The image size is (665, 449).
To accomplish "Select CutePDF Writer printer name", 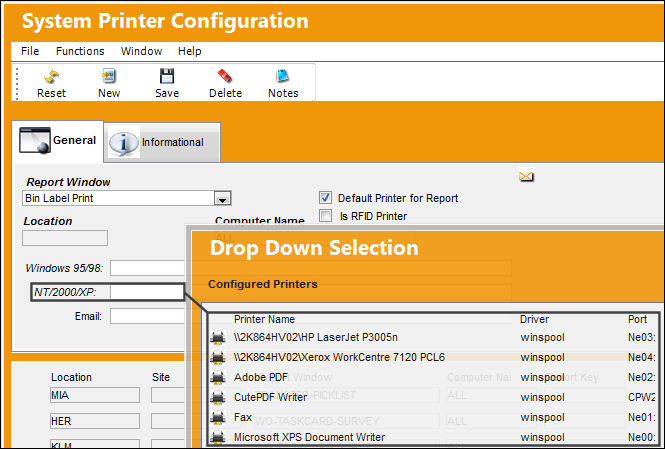I will click(270, 397).
